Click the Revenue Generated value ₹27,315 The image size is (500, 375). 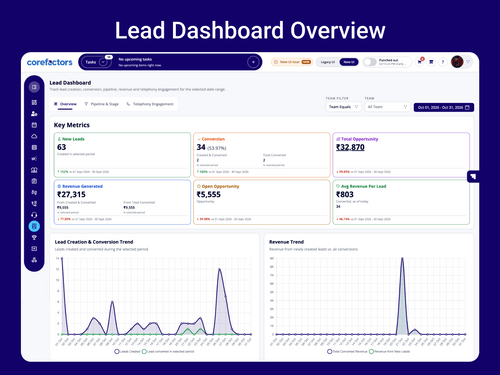point(71,195)
